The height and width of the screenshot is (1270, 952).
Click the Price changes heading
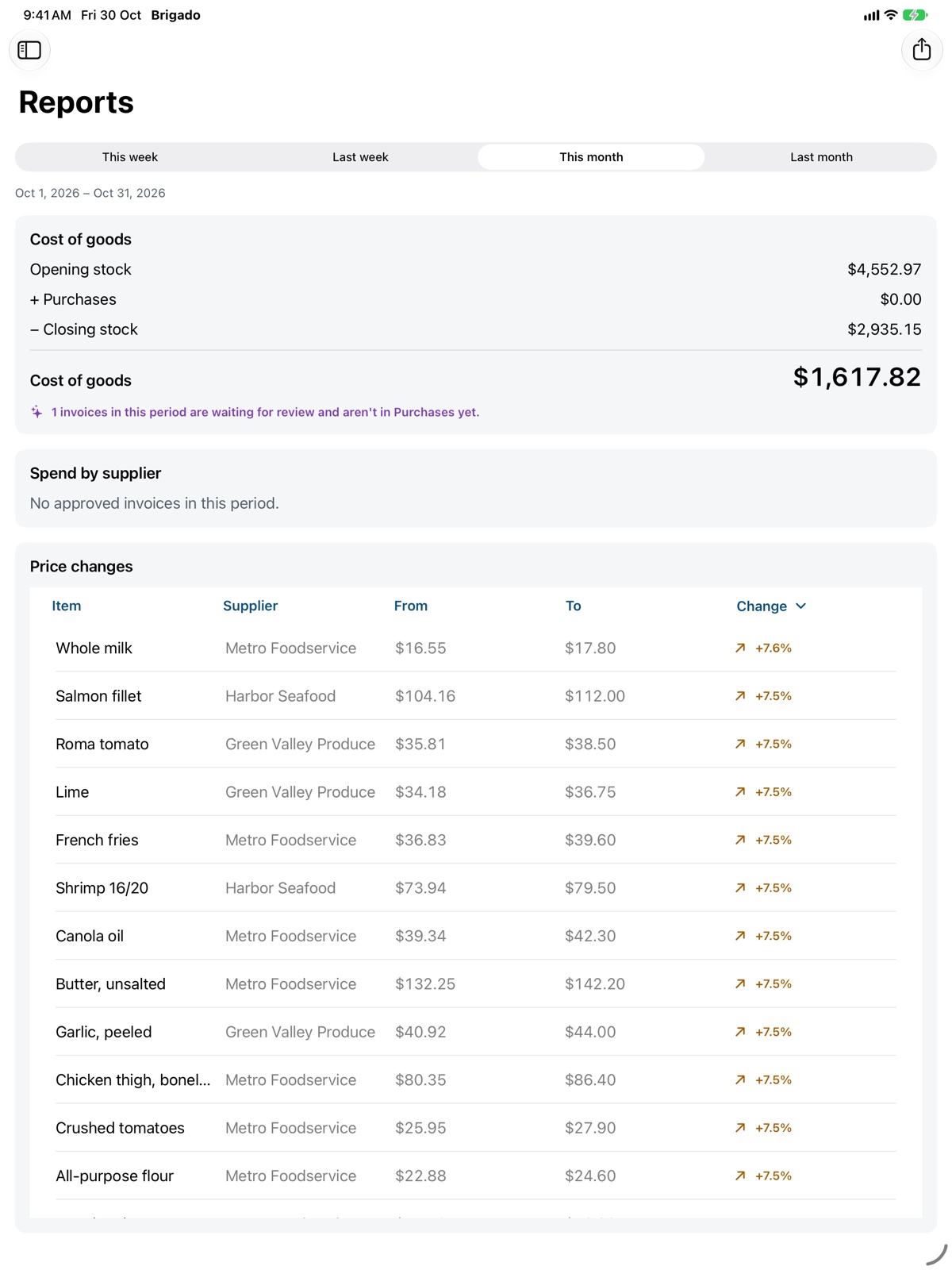pyautogui.click(x=81, y=567)
